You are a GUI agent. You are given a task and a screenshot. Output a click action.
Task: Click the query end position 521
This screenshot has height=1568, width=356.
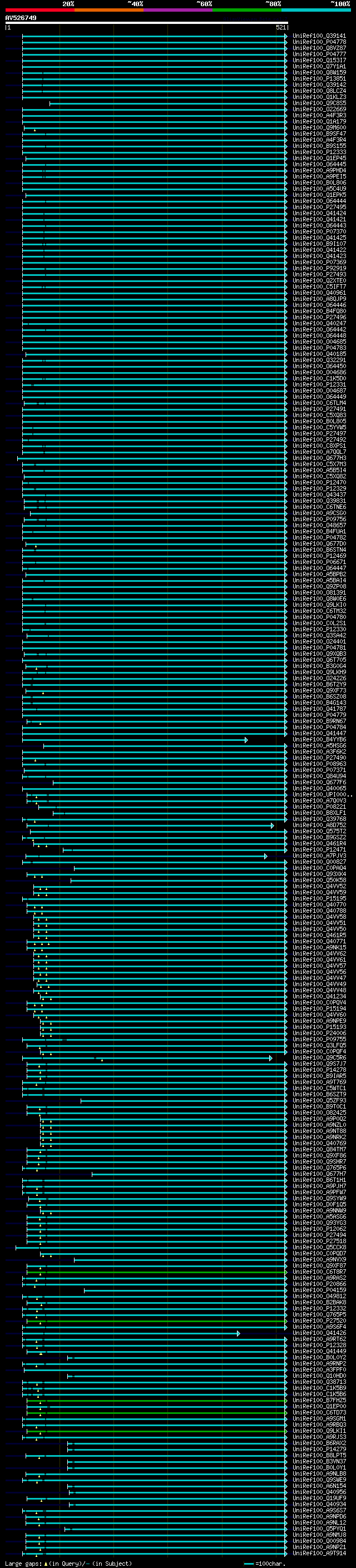click(281, 27)
